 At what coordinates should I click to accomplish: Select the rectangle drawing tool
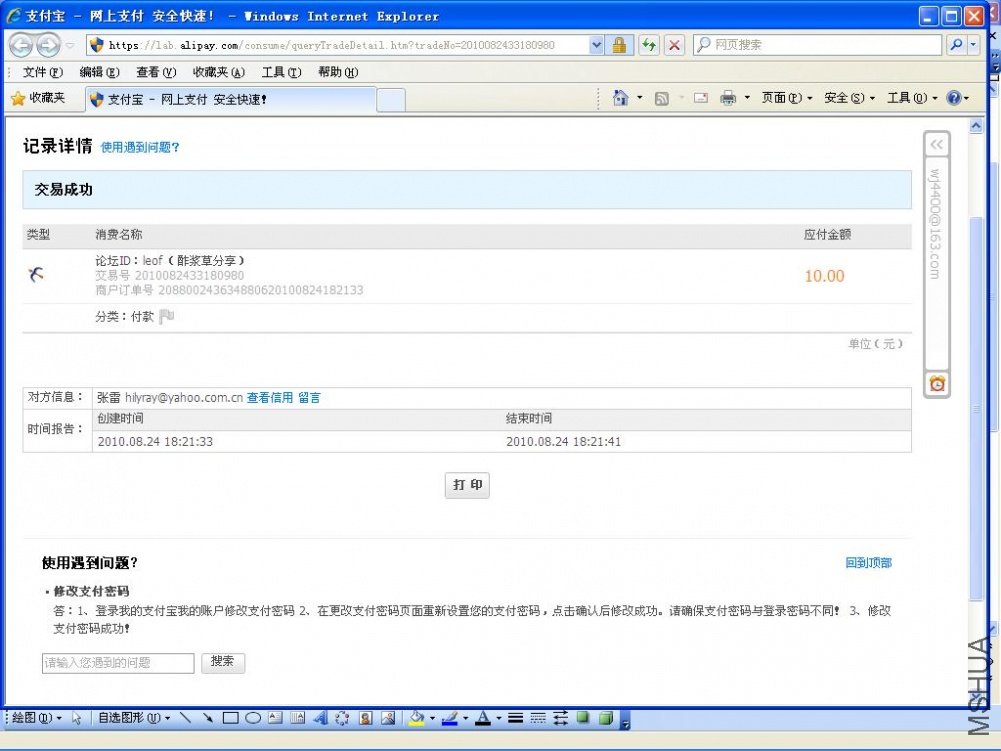230,718
